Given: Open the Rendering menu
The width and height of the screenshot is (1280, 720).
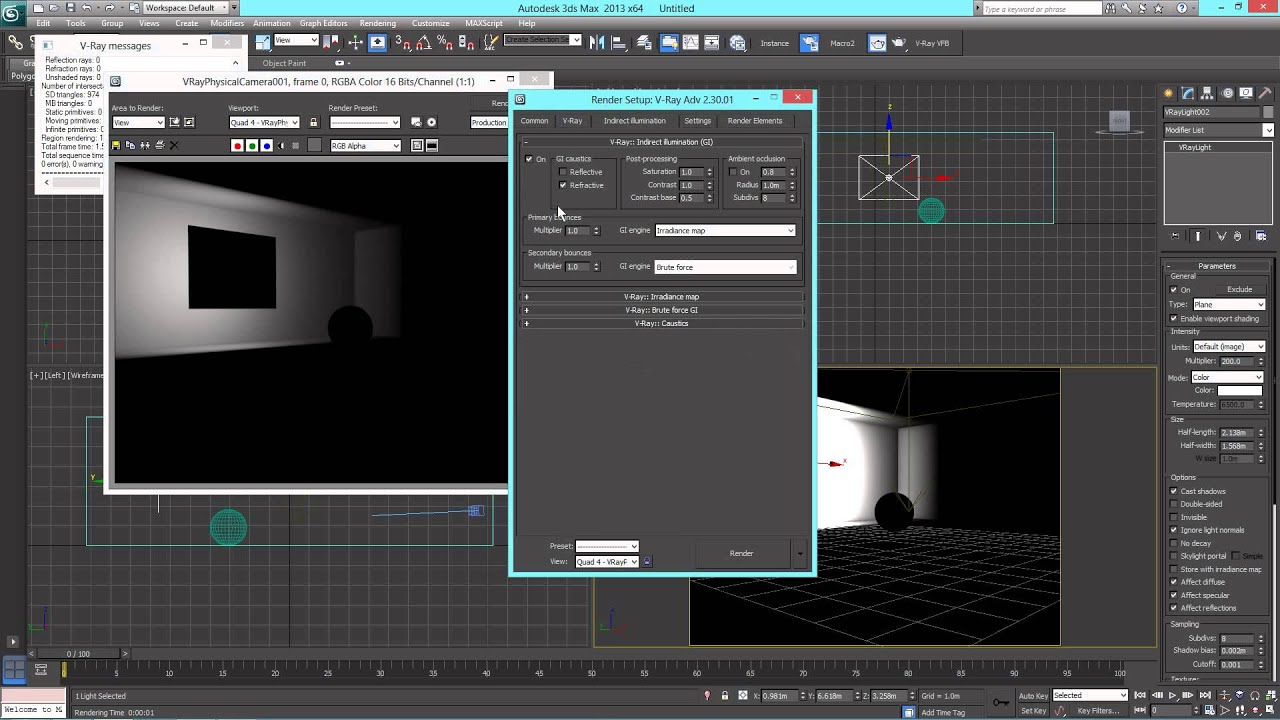Looking at the screenshot, I should [x=377, y=23].
